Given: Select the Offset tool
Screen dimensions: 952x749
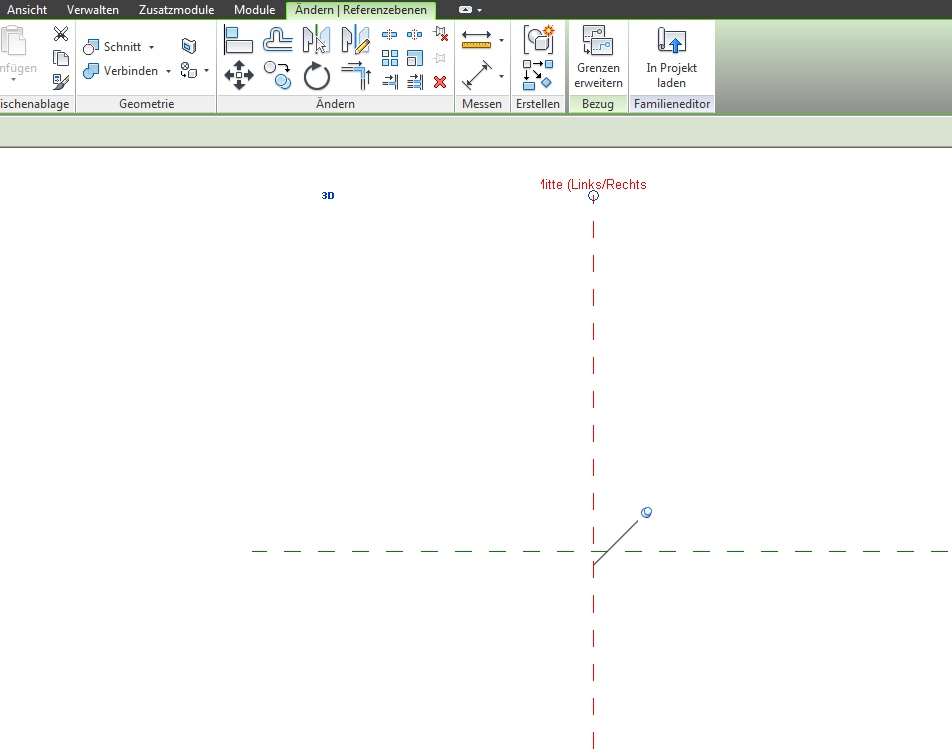Looking at the screenshot, I should click(277, 40).
